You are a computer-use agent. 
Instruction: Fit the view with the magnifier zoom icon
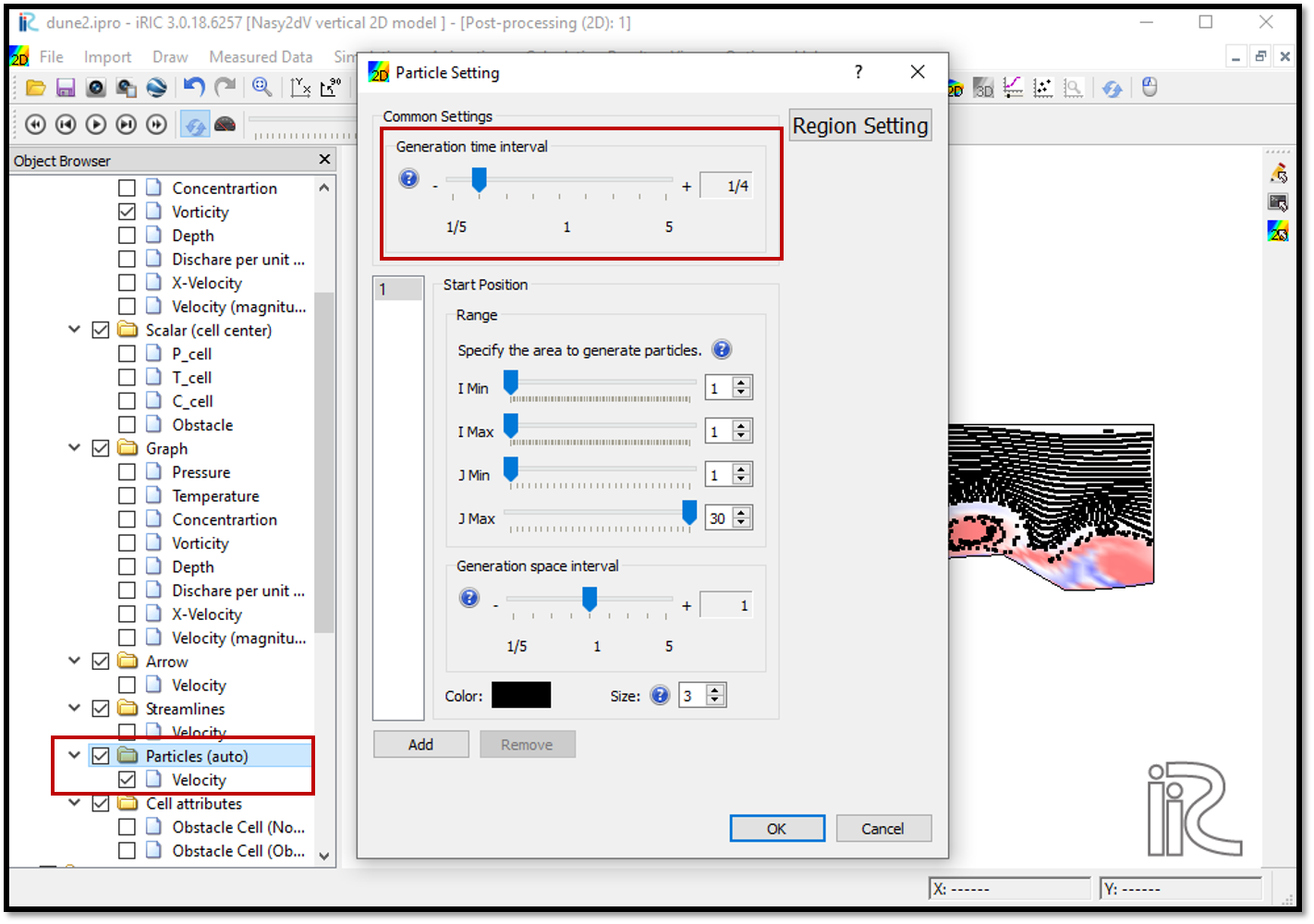(x=262, y=88)
